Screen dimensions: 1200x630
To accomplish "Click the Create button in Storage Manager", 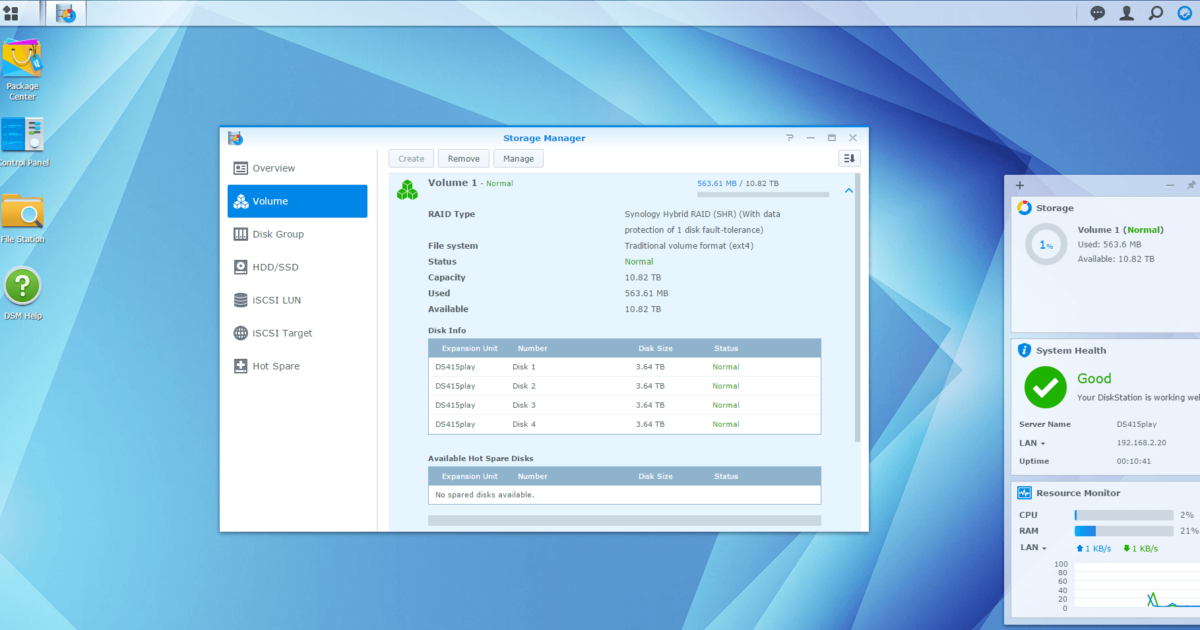I will click(410, 158).
